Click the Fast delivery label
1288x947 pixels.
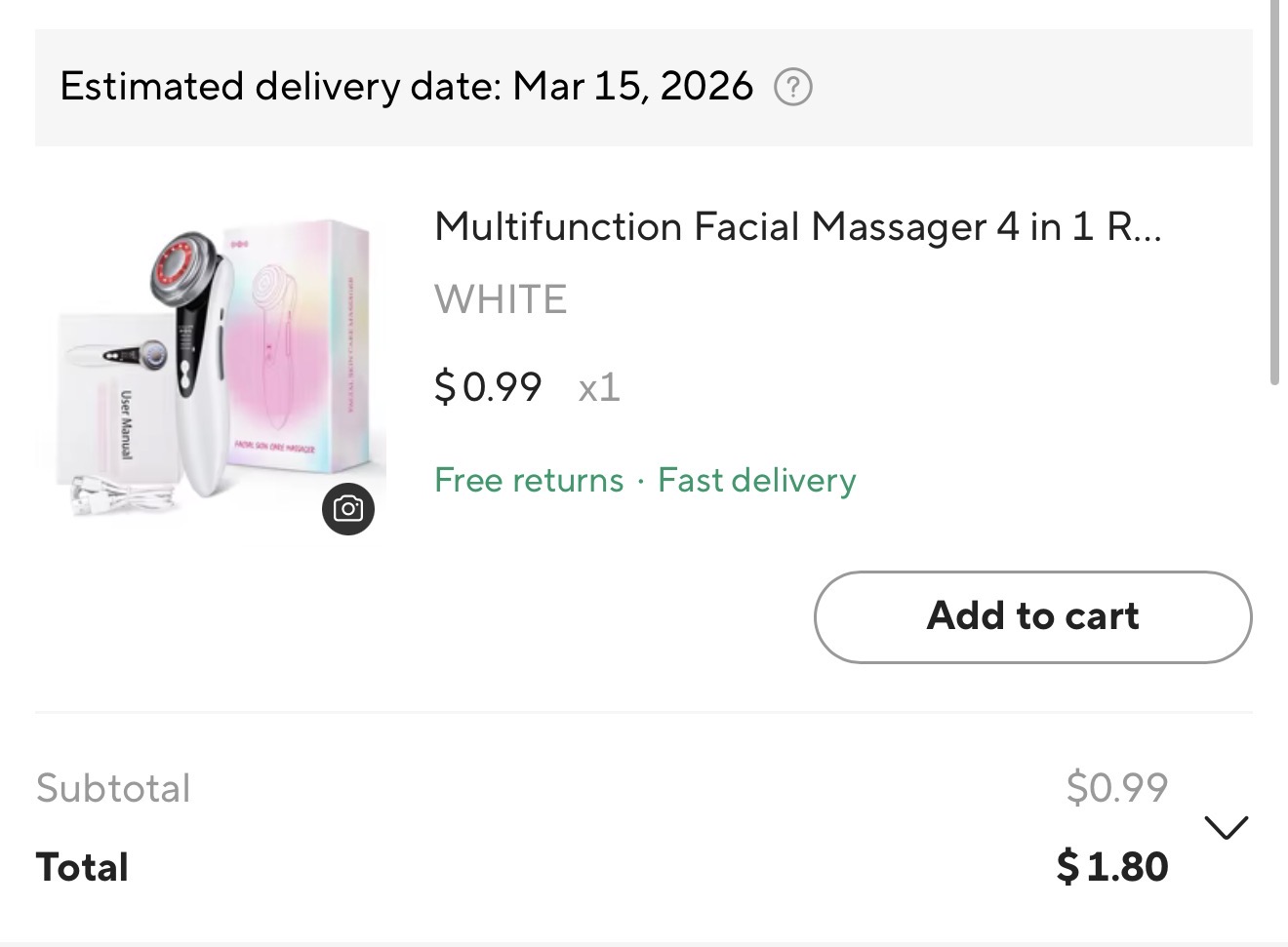click(x=757, y=480)
